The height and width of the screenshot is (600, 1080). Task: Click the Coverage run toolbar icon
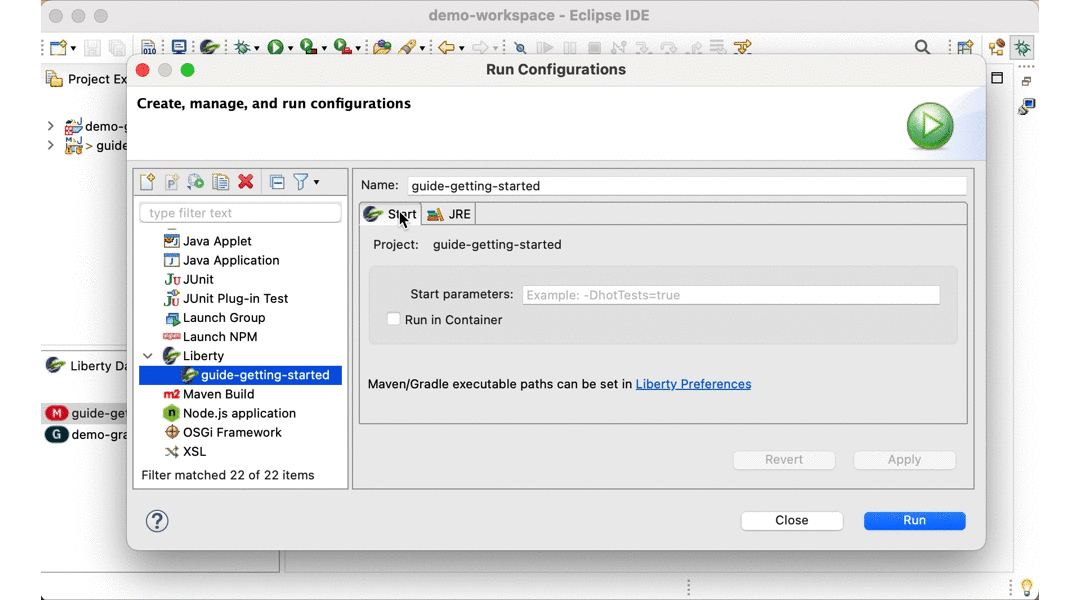pyautogui.click(x=309, y=48)
